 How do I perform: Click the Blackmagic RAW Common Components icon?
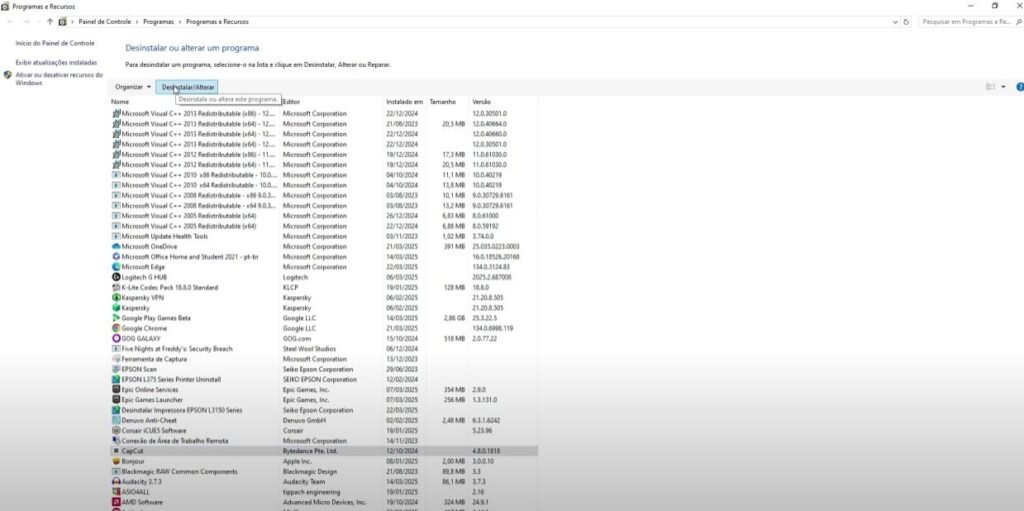[x=116, y=471]
